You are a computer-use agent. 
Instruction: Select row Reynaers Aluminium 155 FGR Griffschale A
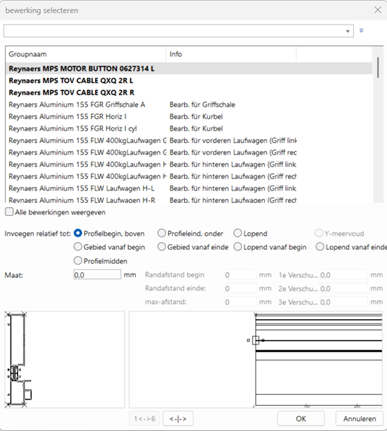[x=189, y=105]
